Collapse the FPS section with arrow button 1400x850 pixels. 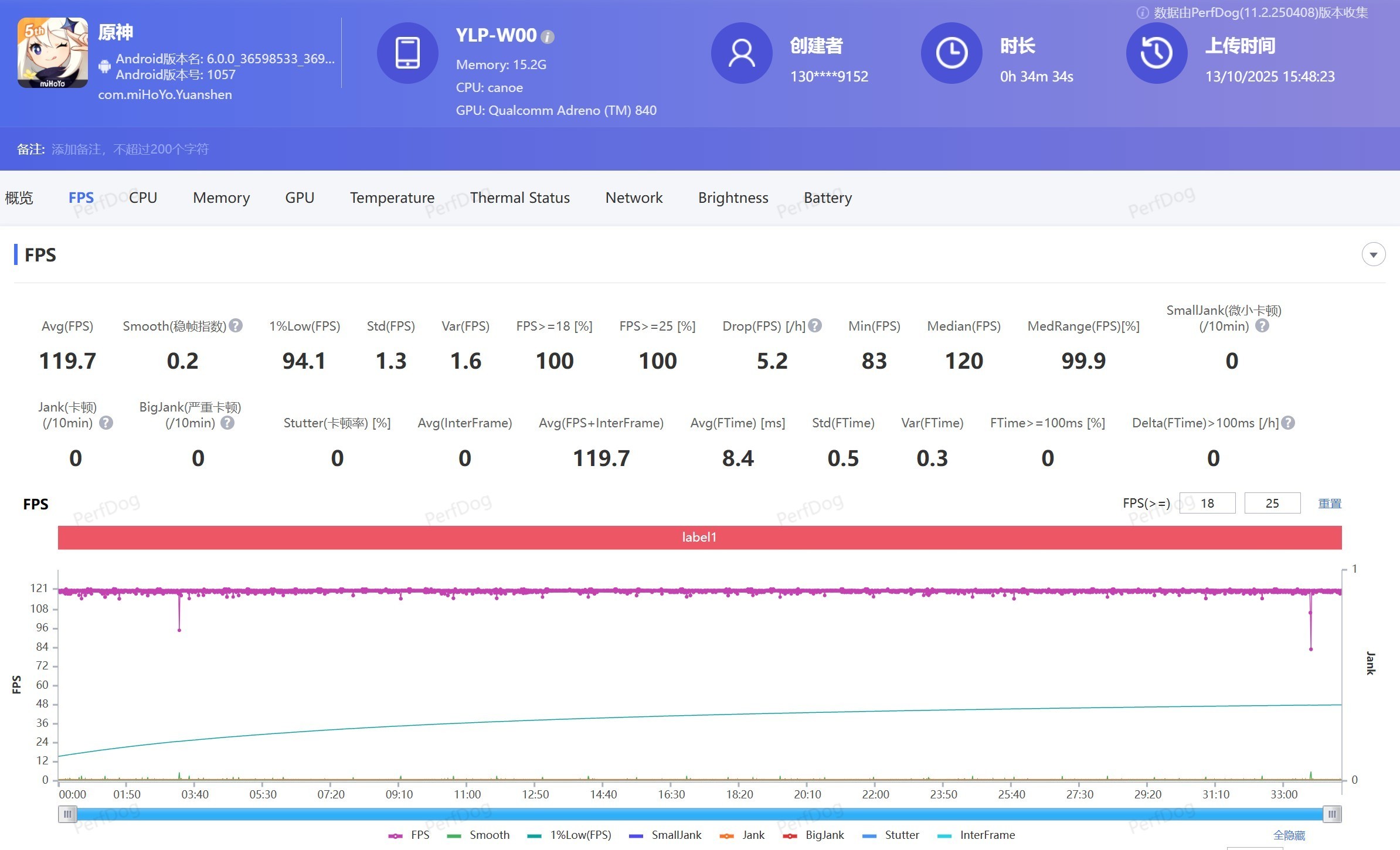coord(1373,254)
